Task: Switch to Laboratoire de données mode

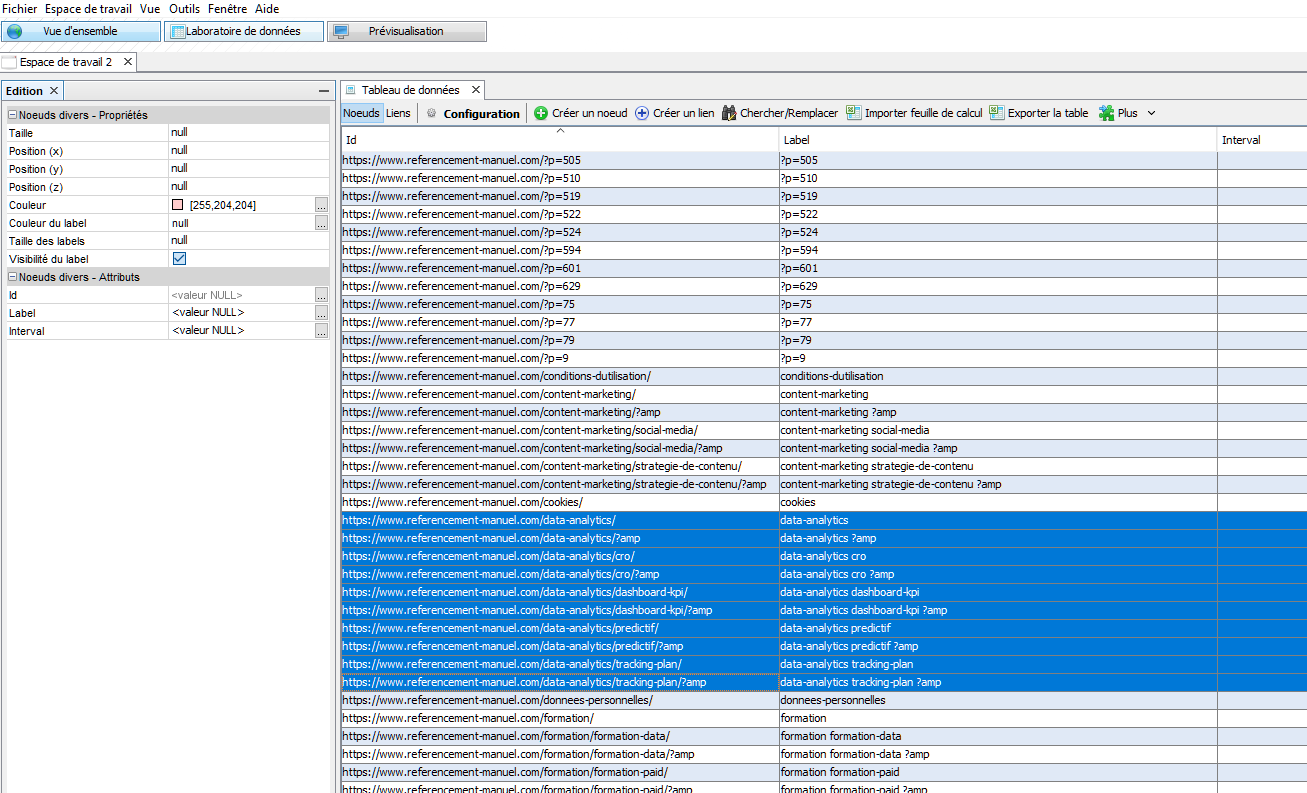Action: (243, 31)
